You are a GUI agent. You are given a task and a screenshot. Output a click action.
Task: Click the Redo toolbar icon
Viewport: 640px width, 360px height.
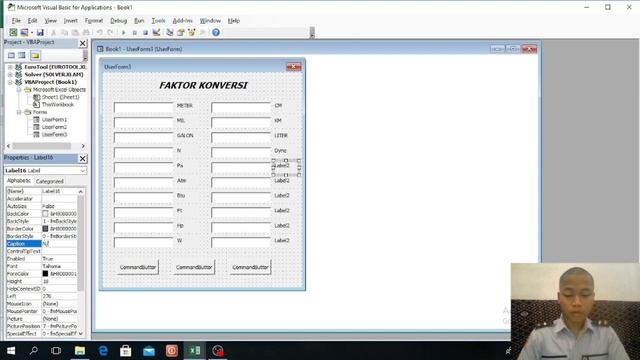click(110, 32)
